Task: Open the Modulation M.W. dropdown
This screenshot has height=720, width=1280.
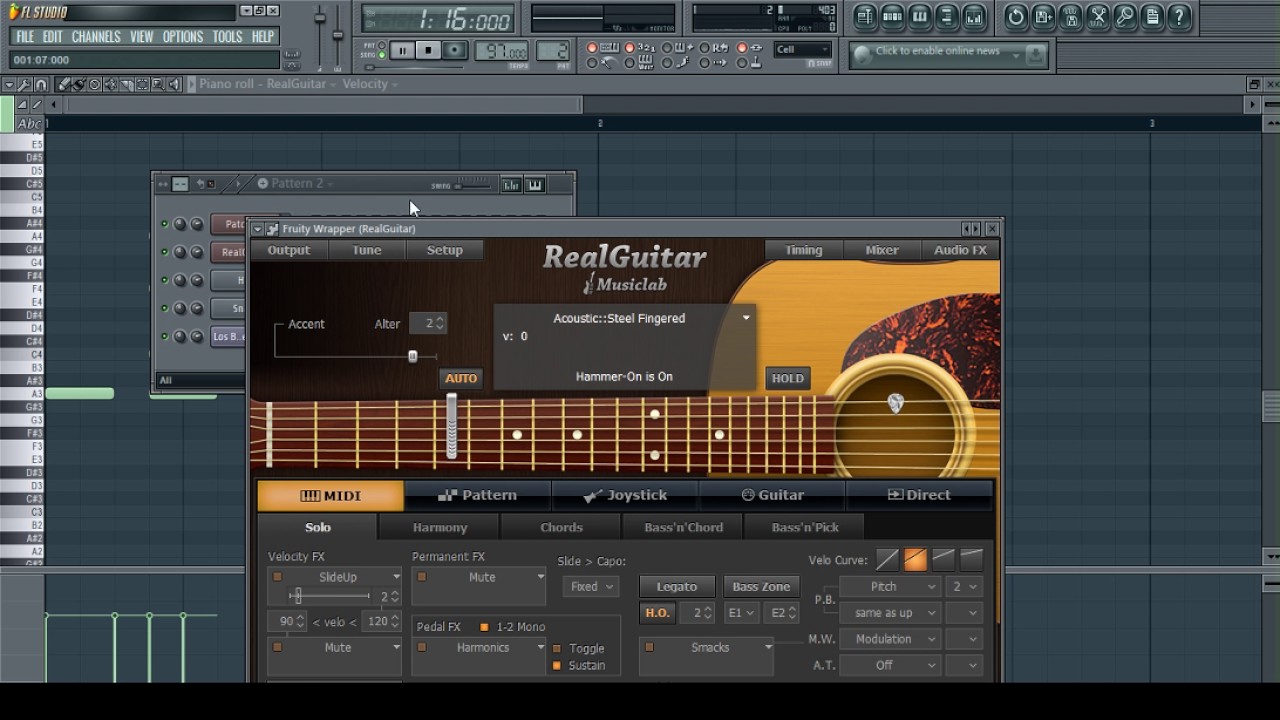Action: [890, 639]
